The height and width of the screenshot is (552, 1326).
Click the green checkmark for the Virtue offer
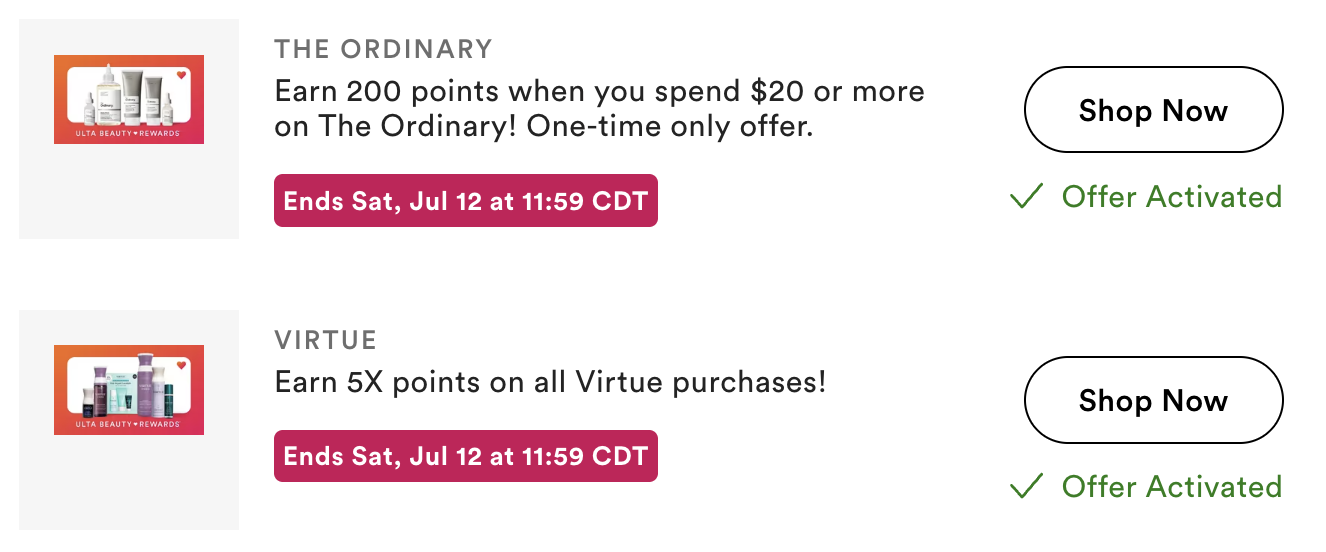pos(1026,487)
